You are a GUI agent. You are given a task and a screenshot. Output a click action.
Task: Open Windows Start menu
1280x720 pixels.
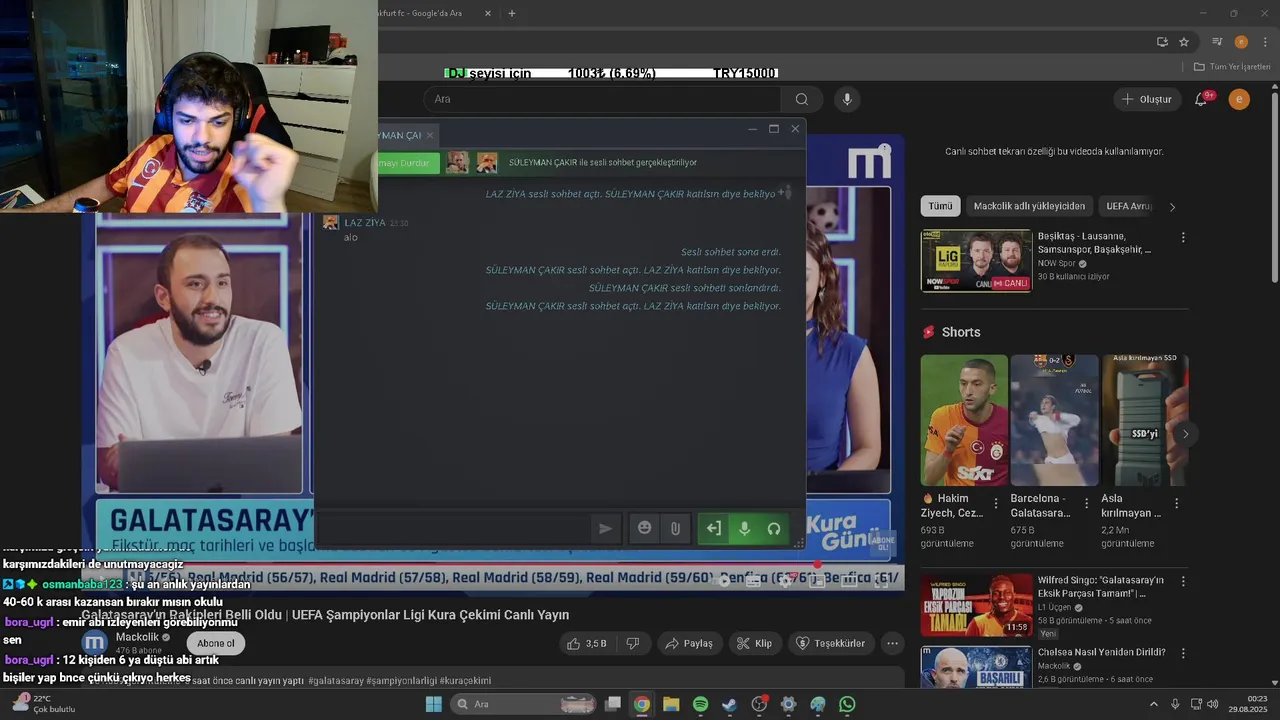click(434, 704)
